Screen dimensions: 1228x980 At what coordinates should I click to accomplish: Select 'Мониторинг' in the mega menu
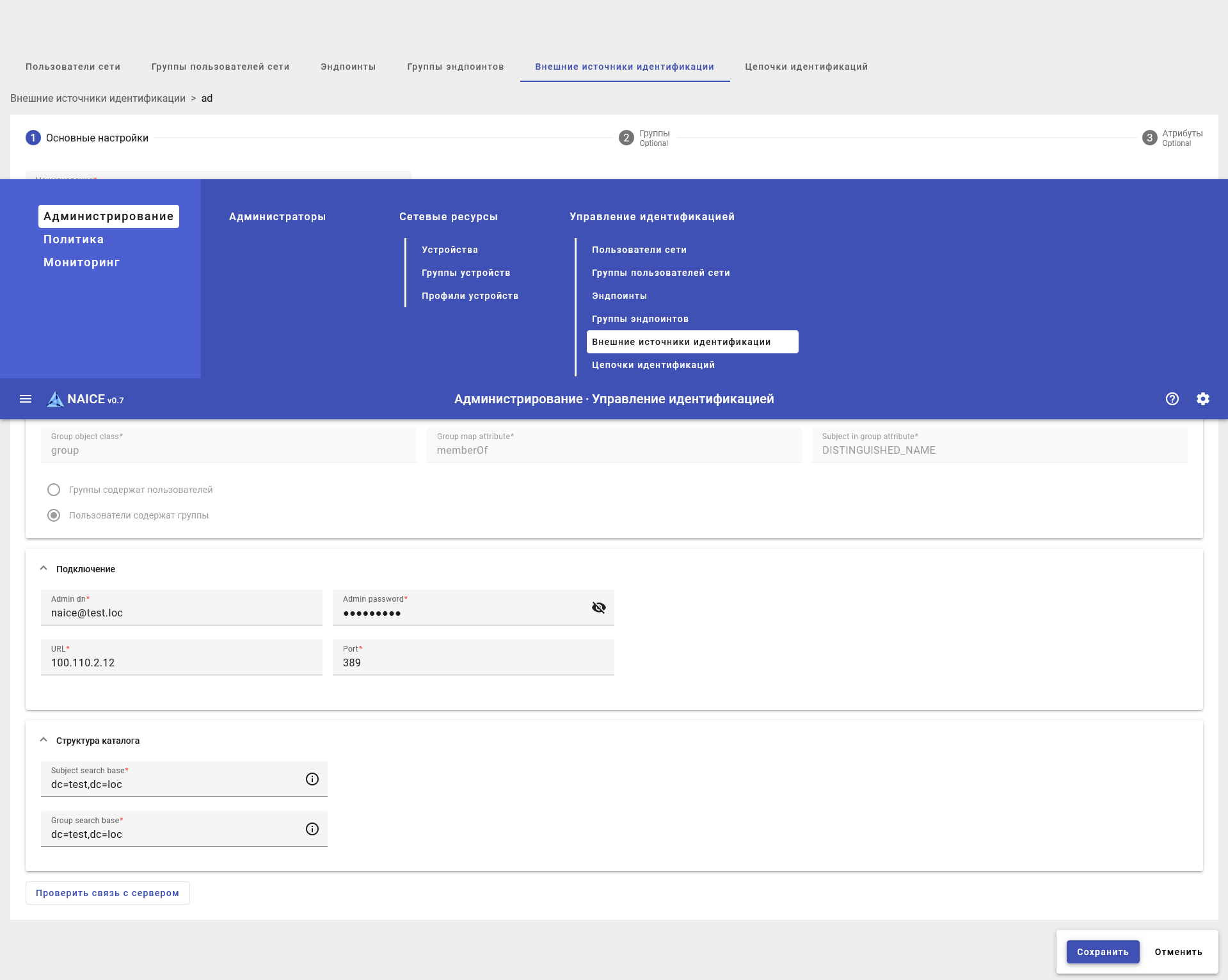[82, 262]
